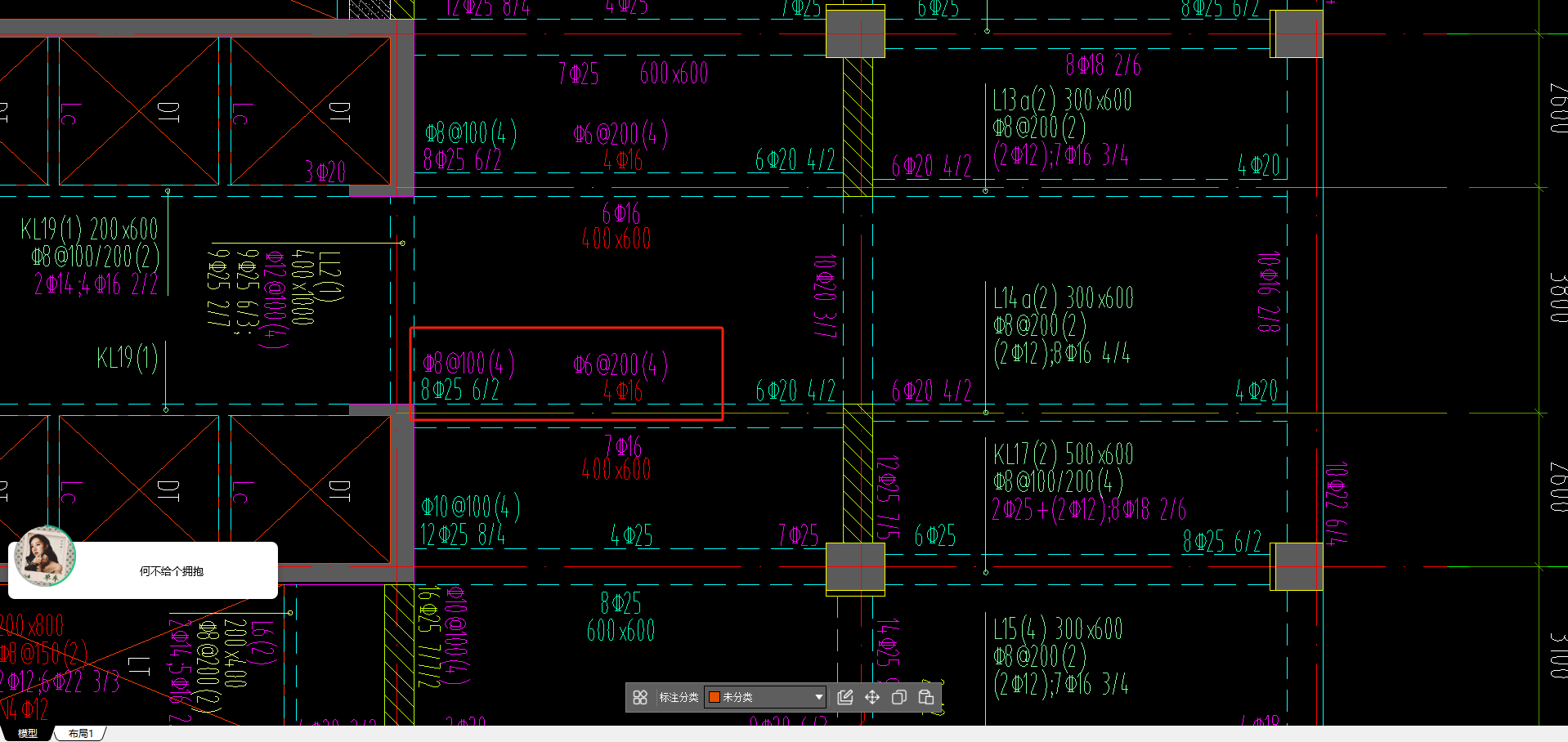Viewport: 1568px width, 742px height.
Task: Click the rebar text 2Φ25+(2Φ12);8Φ18 2/6
Action: pyautogui.click(x=1089, y=509)
